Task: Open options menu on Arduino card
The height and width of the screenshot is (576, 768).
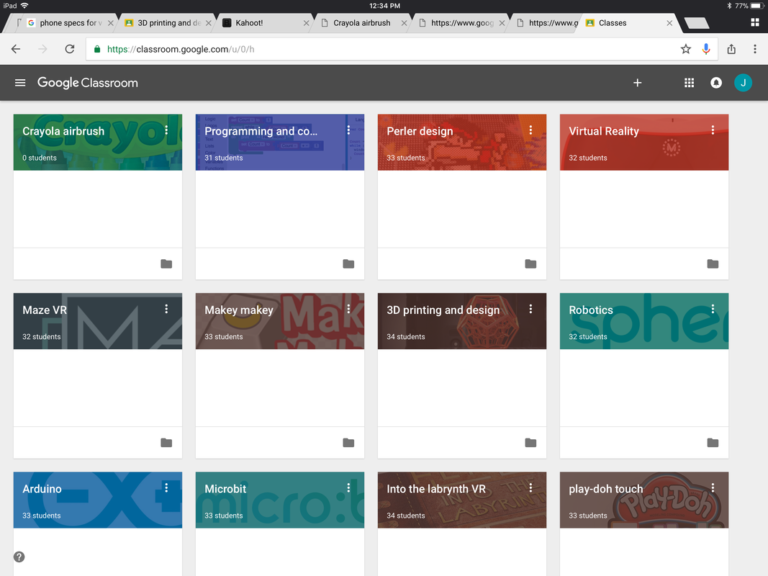Action: point(167,488)
